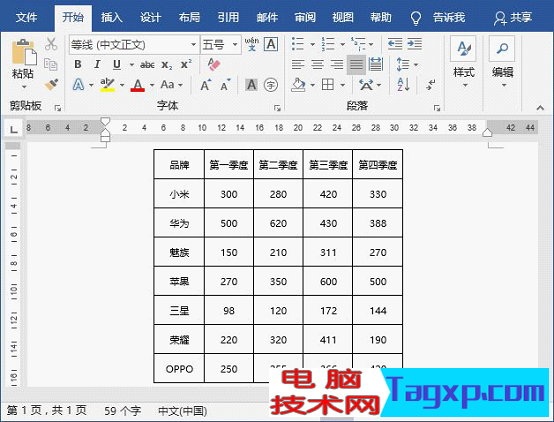Screen dimensions: 554x422
Task: Toggle Underline formatting
Action: [117, 64]
